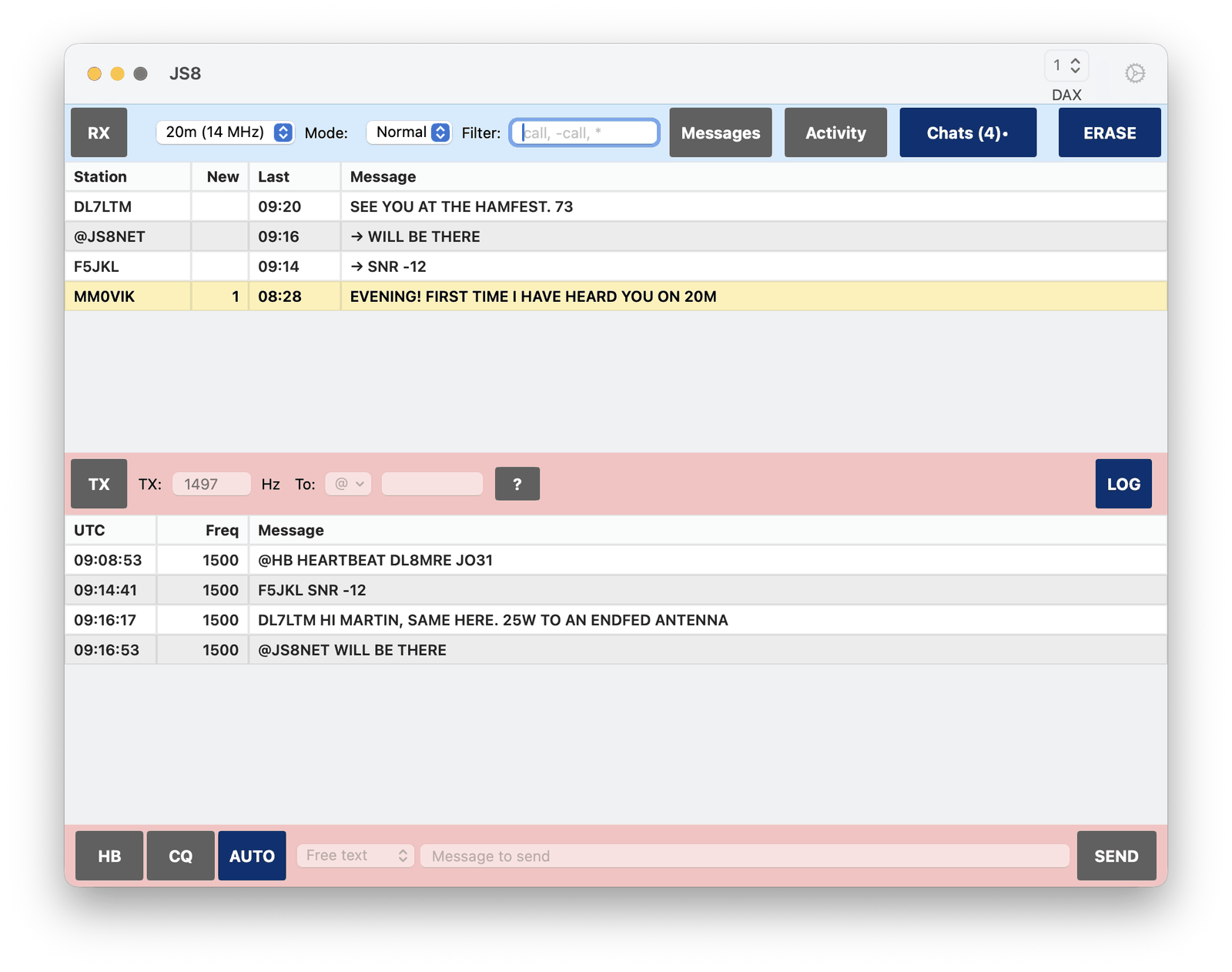This screenshot has width=1232, height=972.
Task: Click the message SEE YOU AT THE HAMFEST. 73
Action: (x=461, y=206)
